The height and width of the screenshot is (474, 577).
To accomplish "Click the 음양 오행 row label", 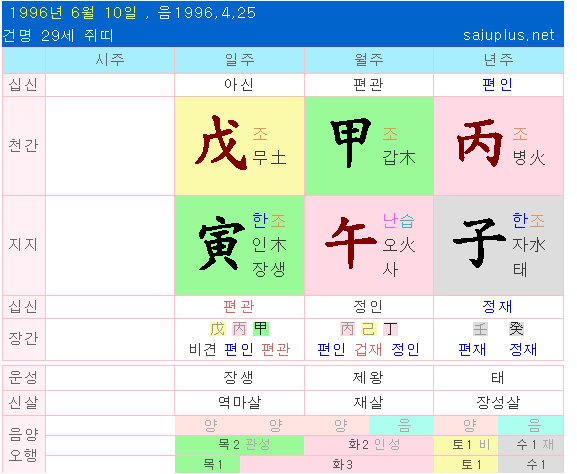I will pyautogui.click(x=24, y=444).
